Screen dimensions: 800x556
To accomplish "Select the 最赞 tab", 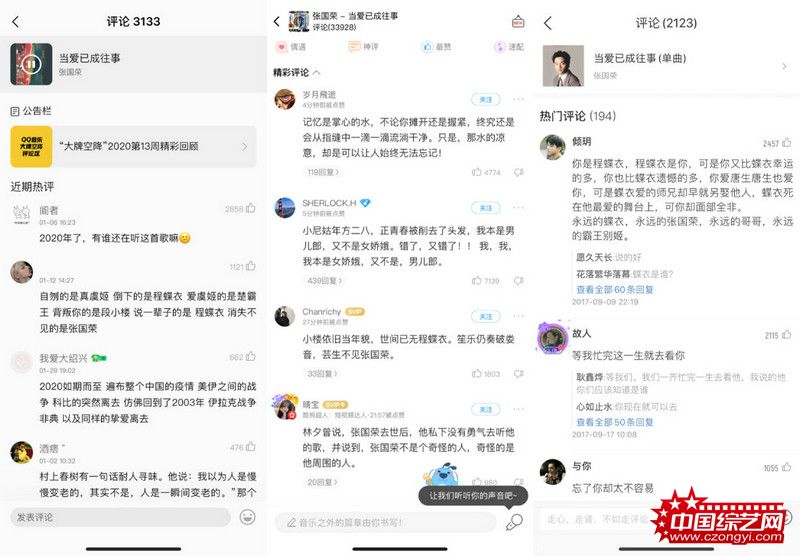I will click(x=436, y=47).
